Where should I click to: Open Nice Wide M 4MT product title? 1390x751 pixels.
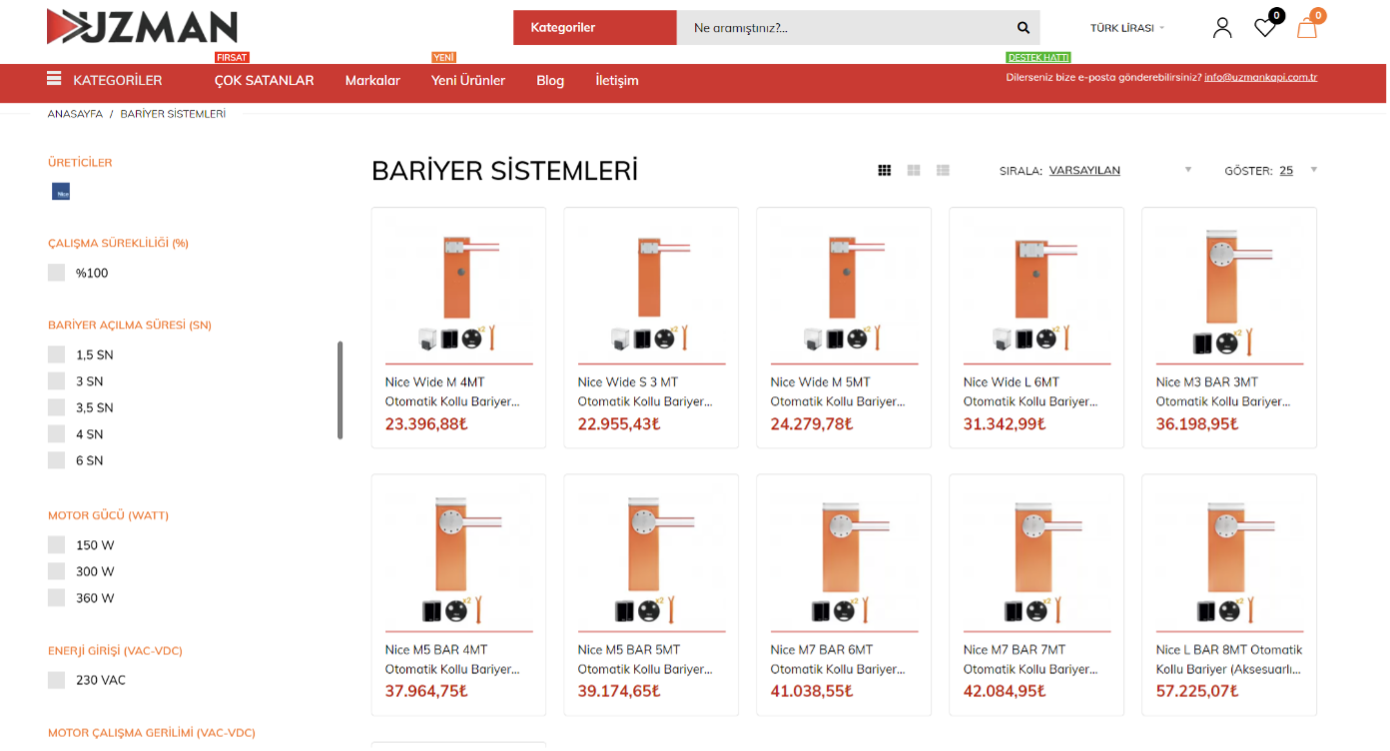coord(453,392)
